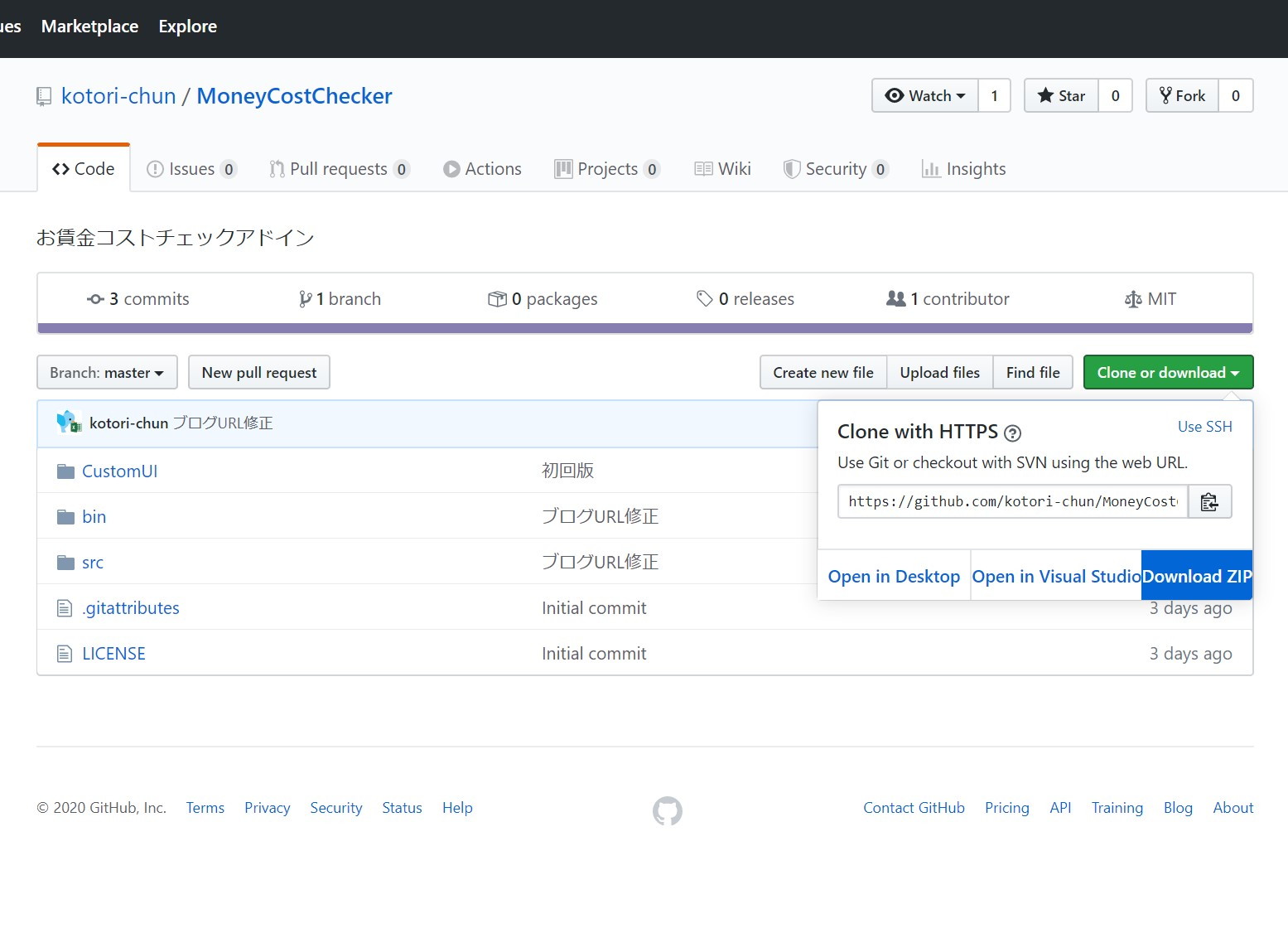Image resolution: width=1288 pixels, height=933 pixels.
Task: Switch cloning to Use SSH
Action: coord(1204,426)
